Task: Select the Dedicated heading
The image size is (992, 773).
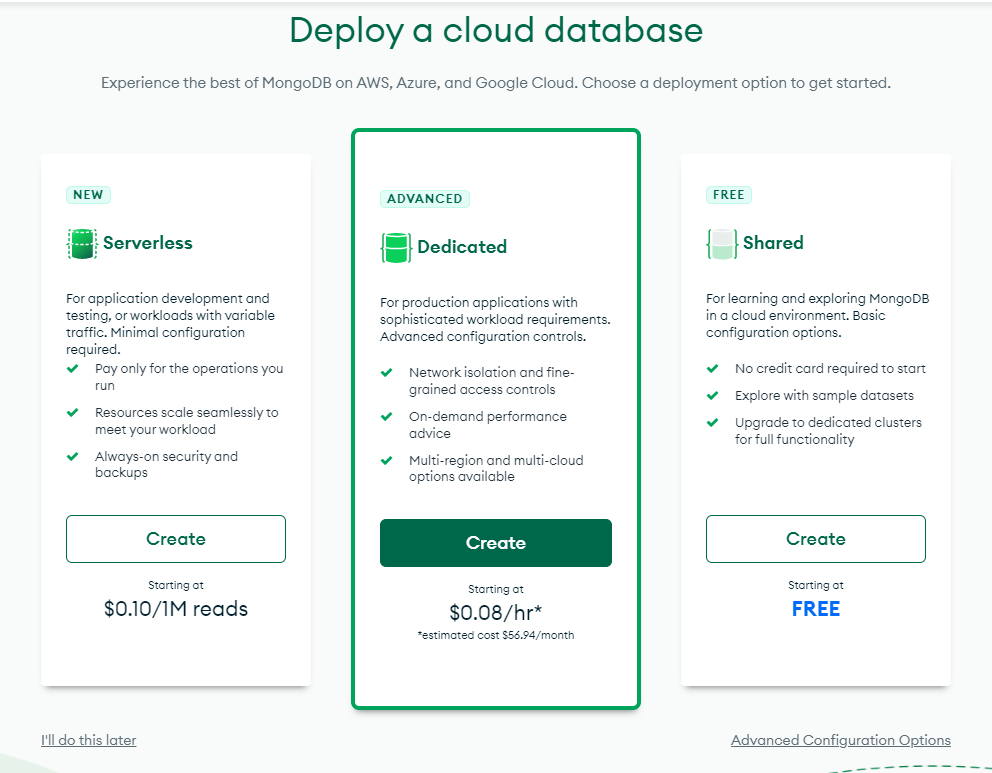Action: 462,247
